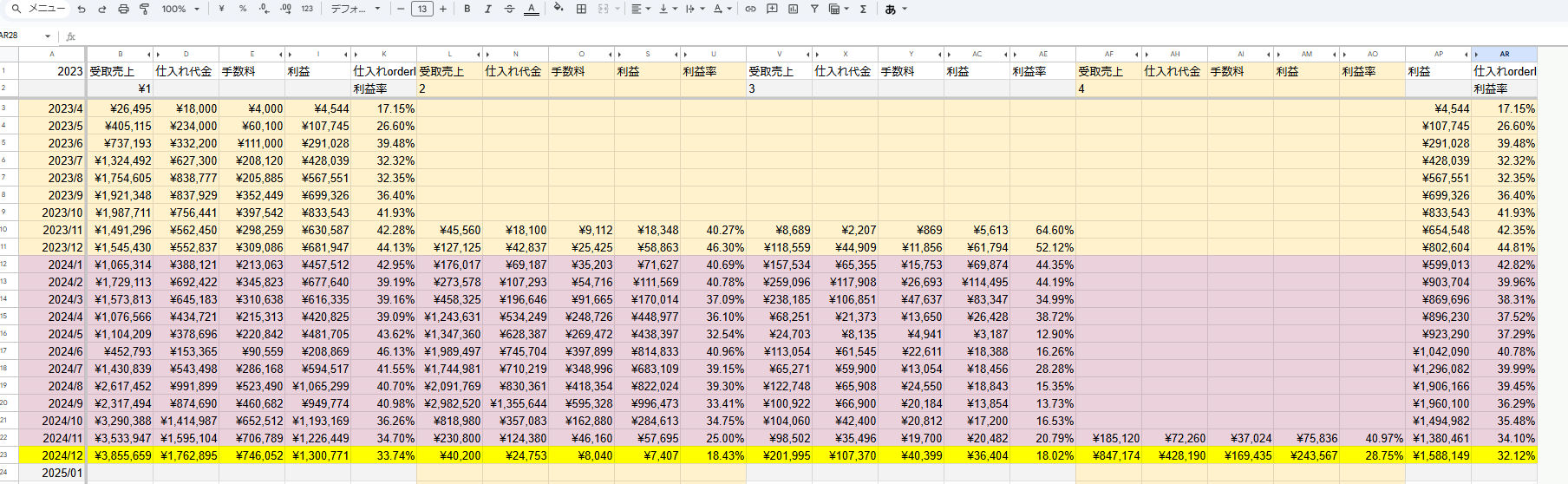Open the cell borders tool

click(x=581, y=9)
